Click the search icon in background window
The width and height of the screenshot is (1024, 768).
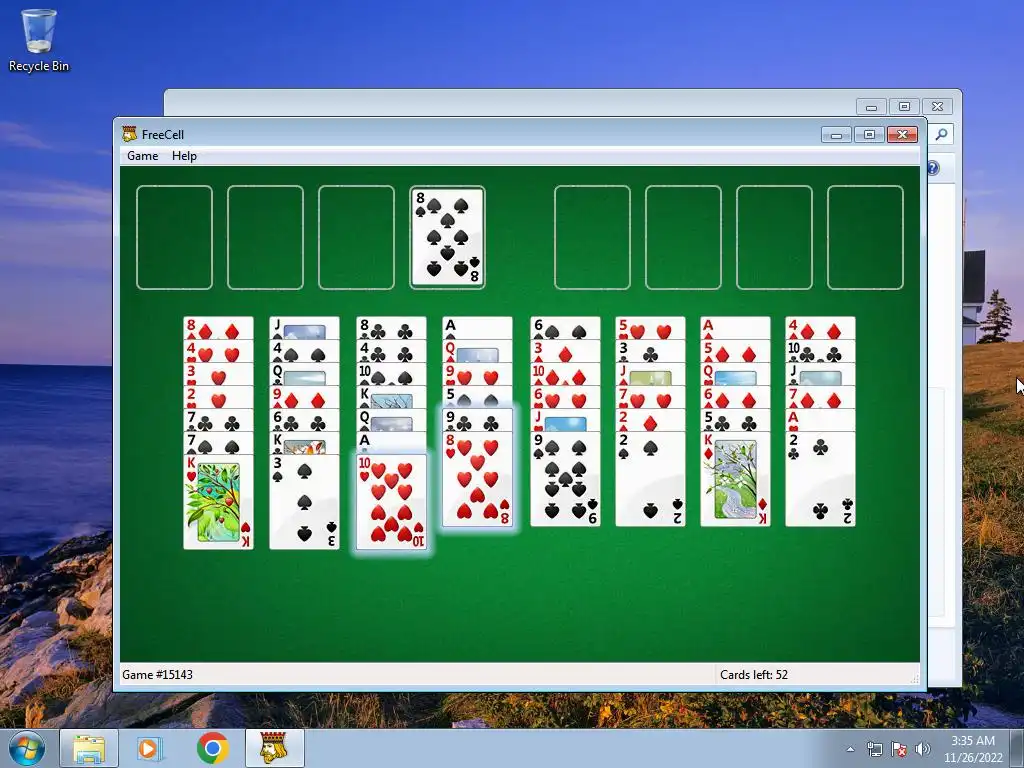(x=941, y=134)
